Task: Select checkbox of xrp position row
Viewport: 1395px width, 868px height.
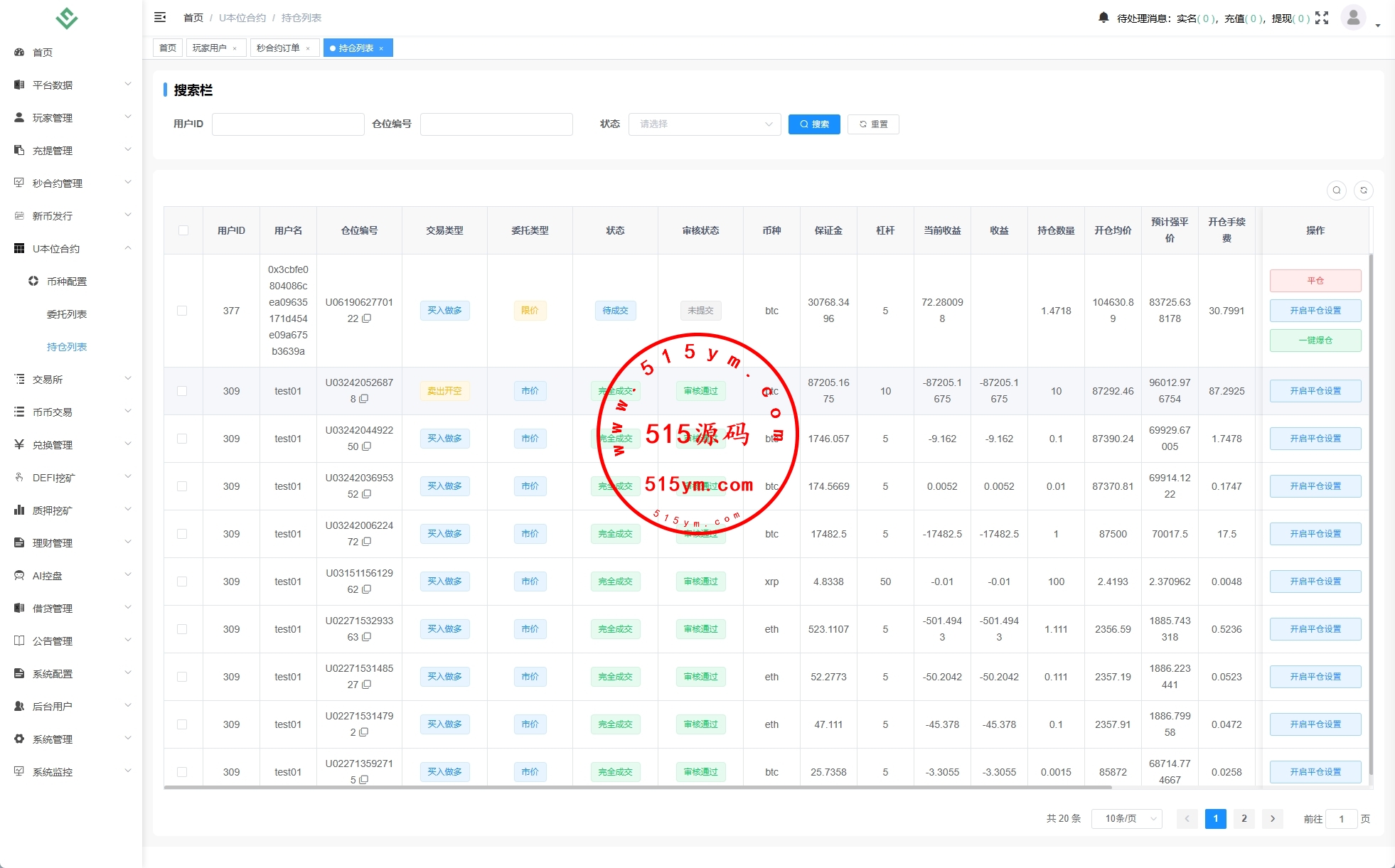Action: pos(183,582)
